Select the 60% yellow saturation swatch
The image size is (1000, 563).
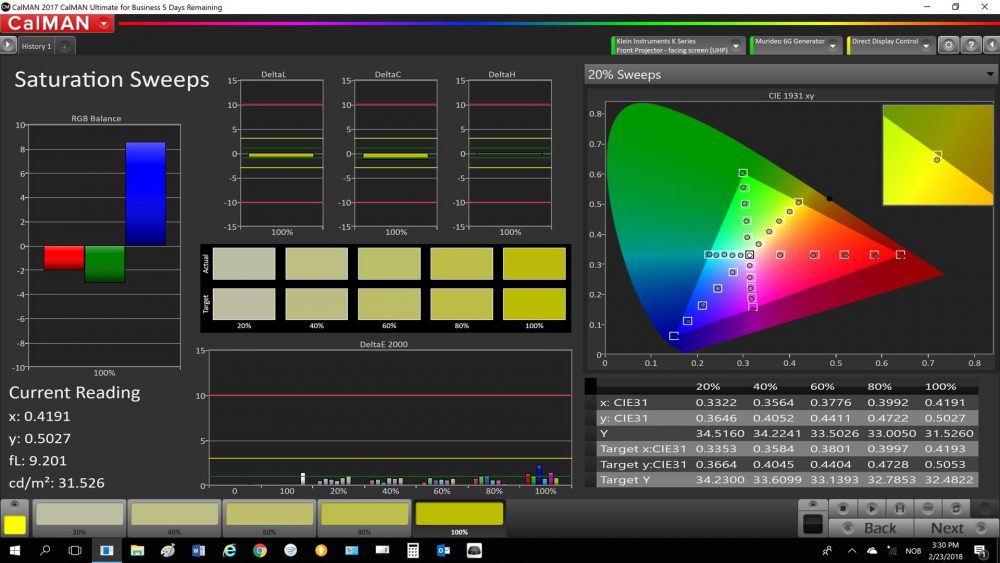pos(269,517)
